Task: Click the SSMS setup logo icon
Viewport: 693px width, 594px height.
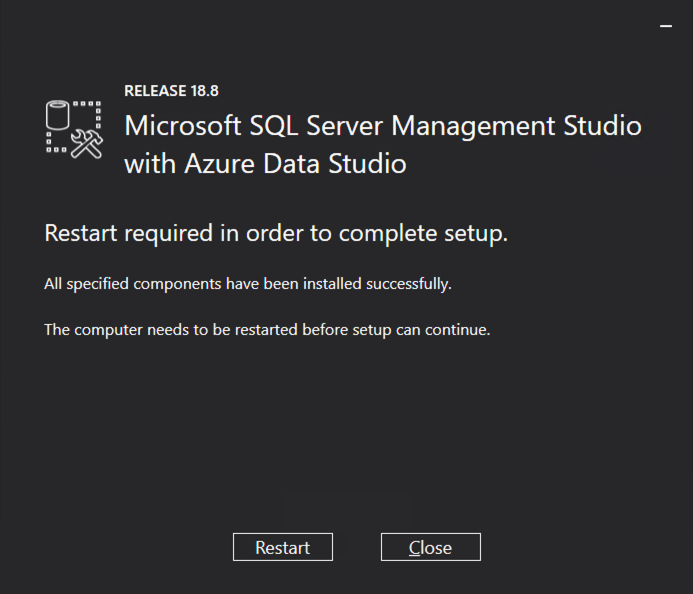Action: [x=75, y=129]
